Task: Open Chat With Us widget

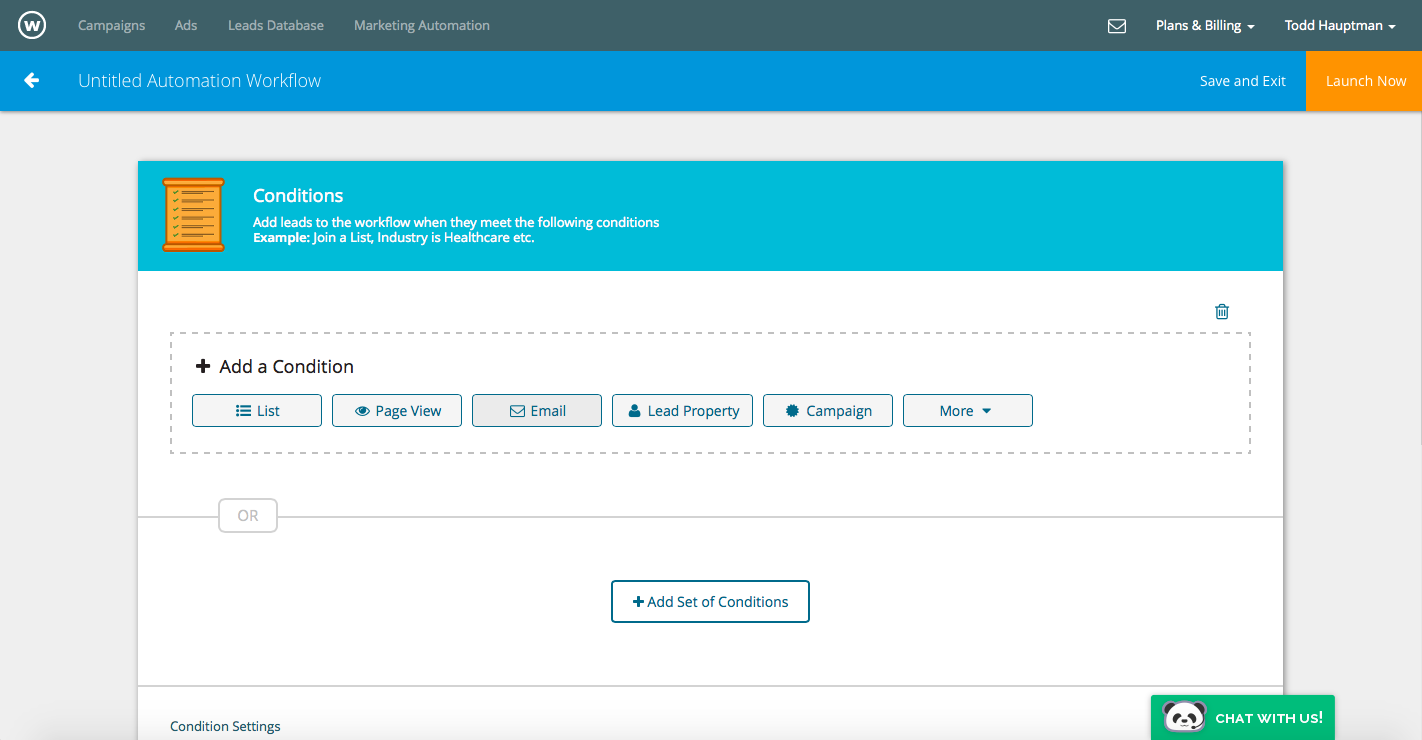Action: tap(1243, 718)
